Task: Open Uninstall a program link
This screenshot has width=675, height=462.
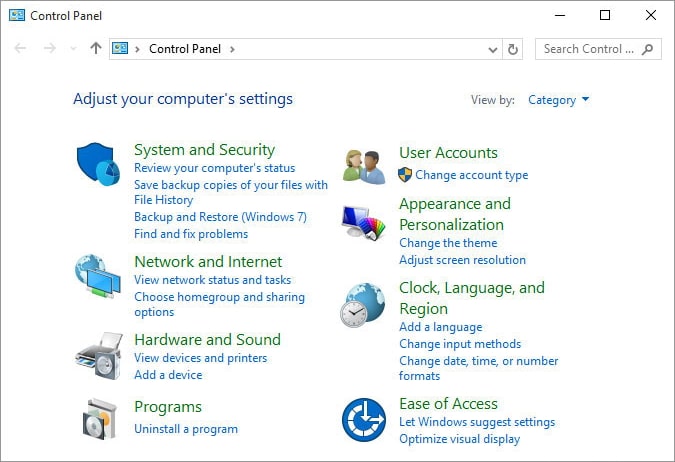Action: (186, 429)
